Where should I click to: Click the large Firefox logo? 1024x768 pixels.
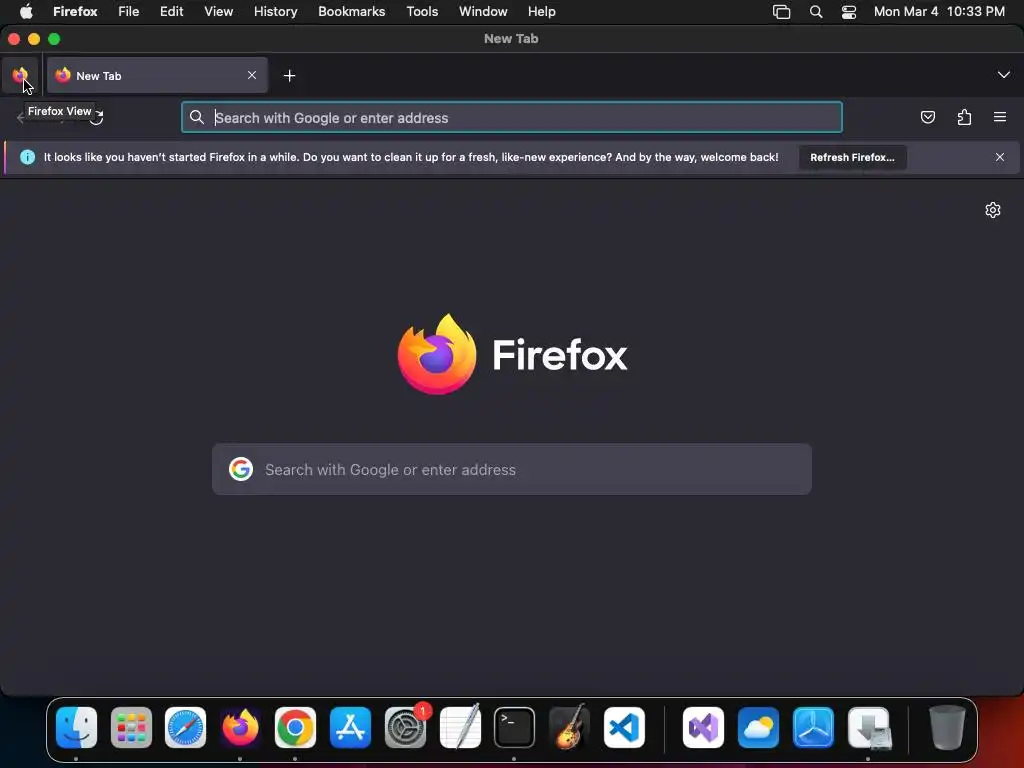coord(437,355)
